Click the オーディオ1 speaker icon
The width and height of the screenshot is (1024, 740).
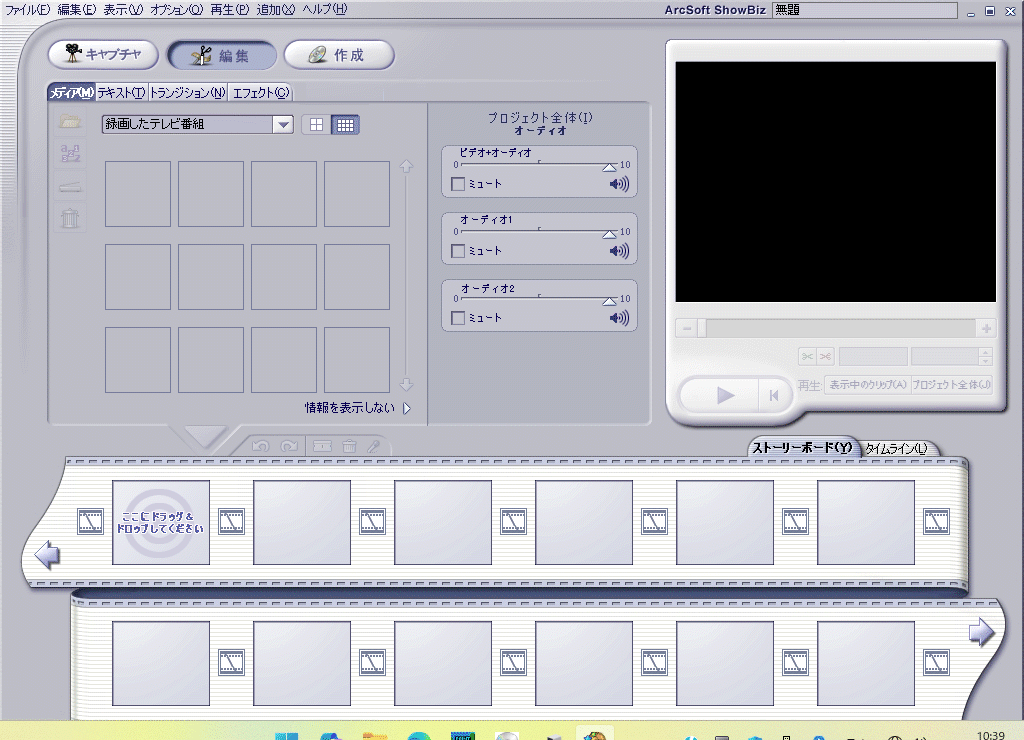pyautogui.click(x=619, y=251)
